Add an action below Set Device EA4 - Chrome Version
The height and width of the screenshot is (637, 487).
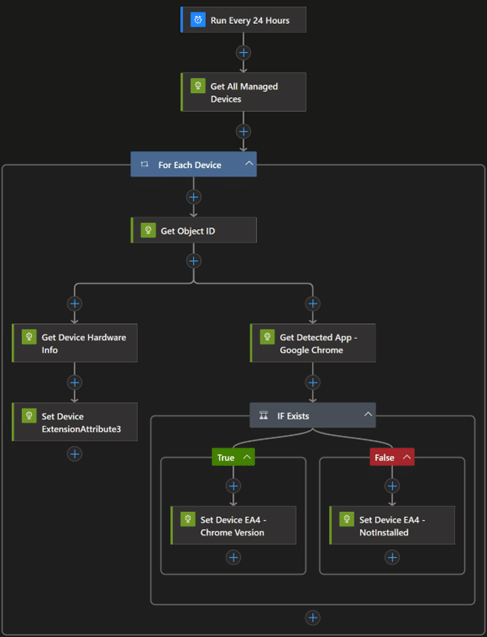pyautogui.click(x=233, y=557)
